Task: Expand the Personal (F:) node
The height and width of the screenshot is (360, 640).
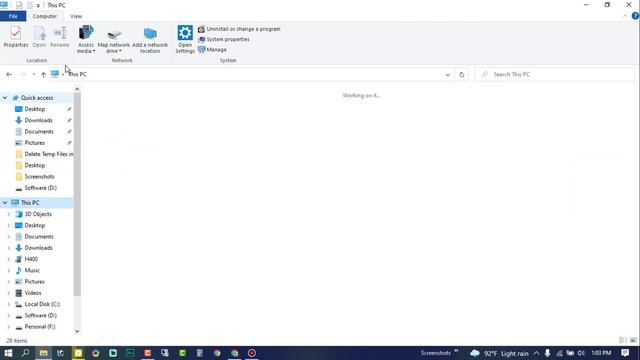Action: [x=9, y=327]
